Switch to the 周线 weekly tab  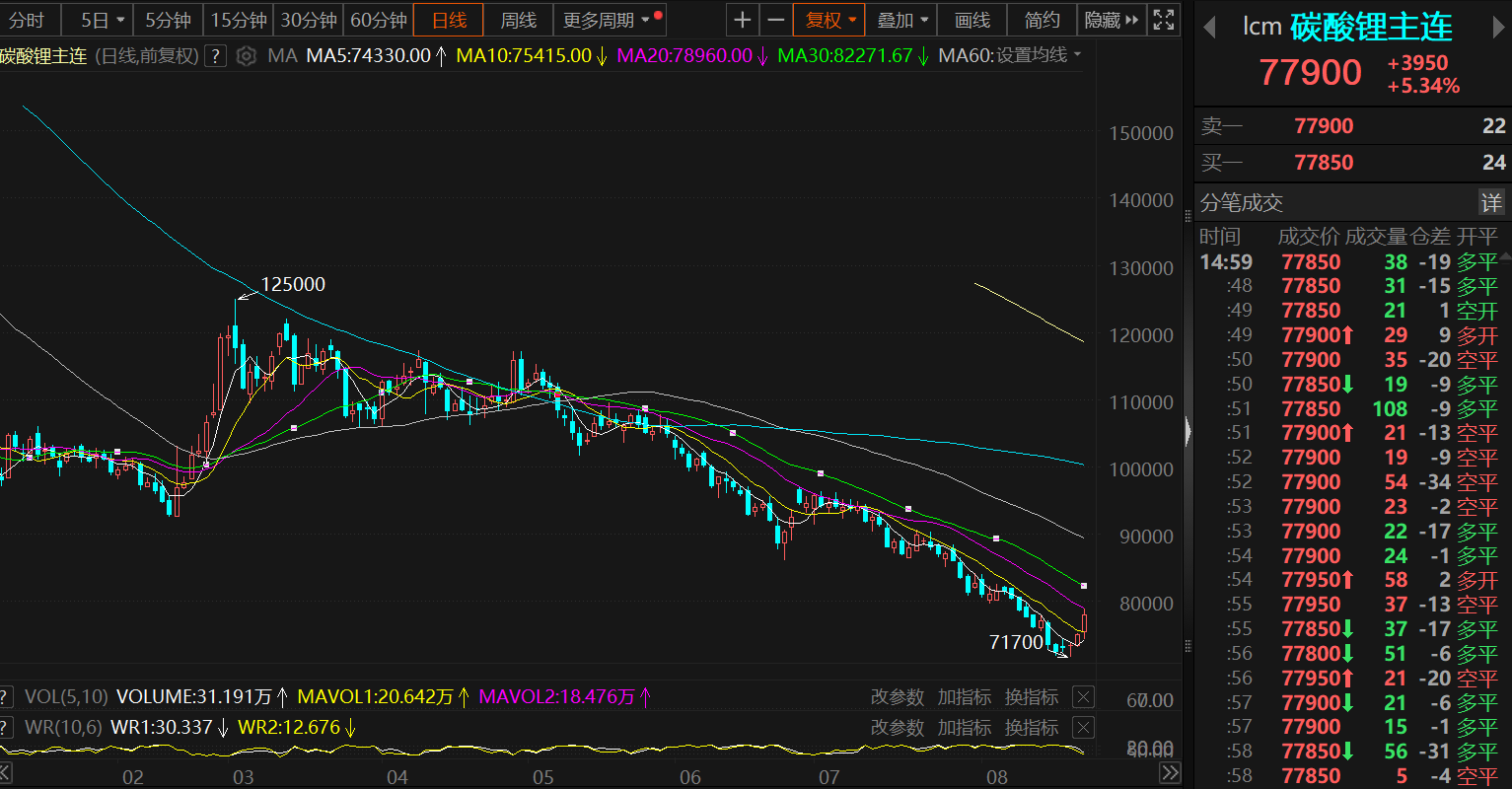click(517, 19)
